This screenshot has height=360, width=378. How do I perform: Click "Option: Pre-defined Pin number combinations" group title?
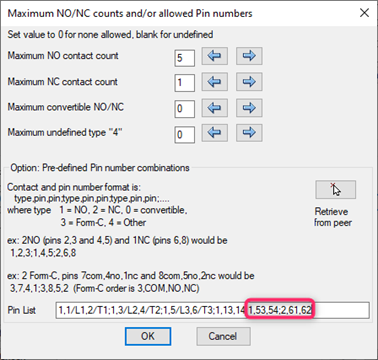click(100, 168)
